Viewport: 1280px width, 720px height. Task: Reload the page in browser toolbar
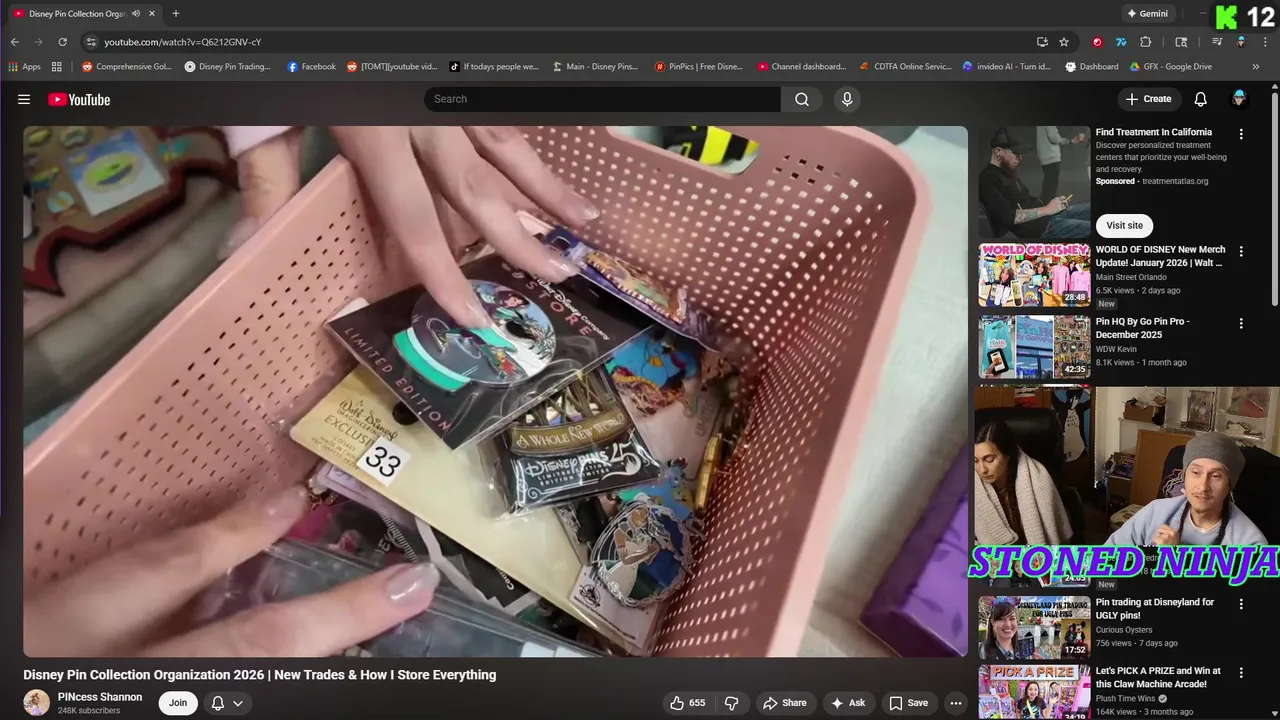click(x=62, y=42)
